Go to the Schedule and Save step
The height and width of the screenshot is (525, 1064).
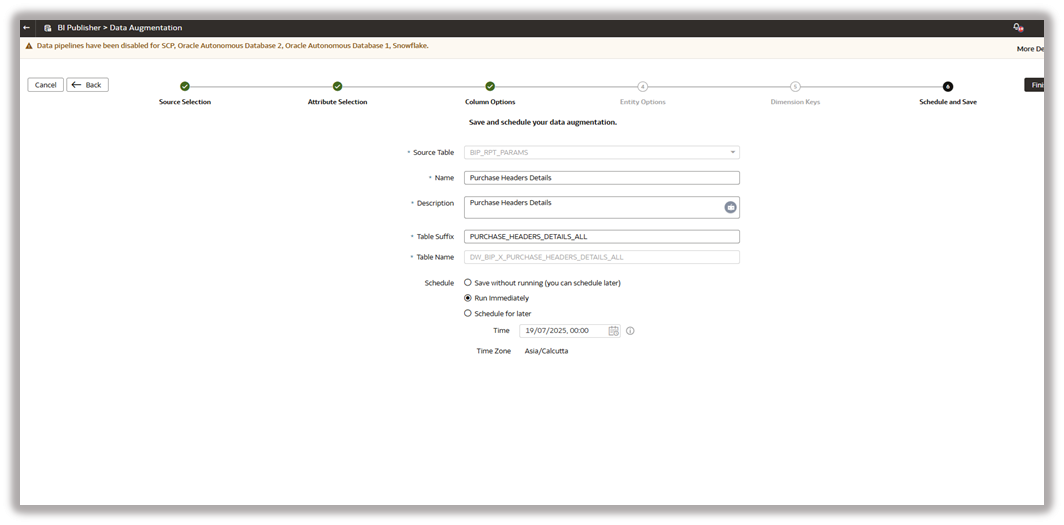(x=948, y=86)
